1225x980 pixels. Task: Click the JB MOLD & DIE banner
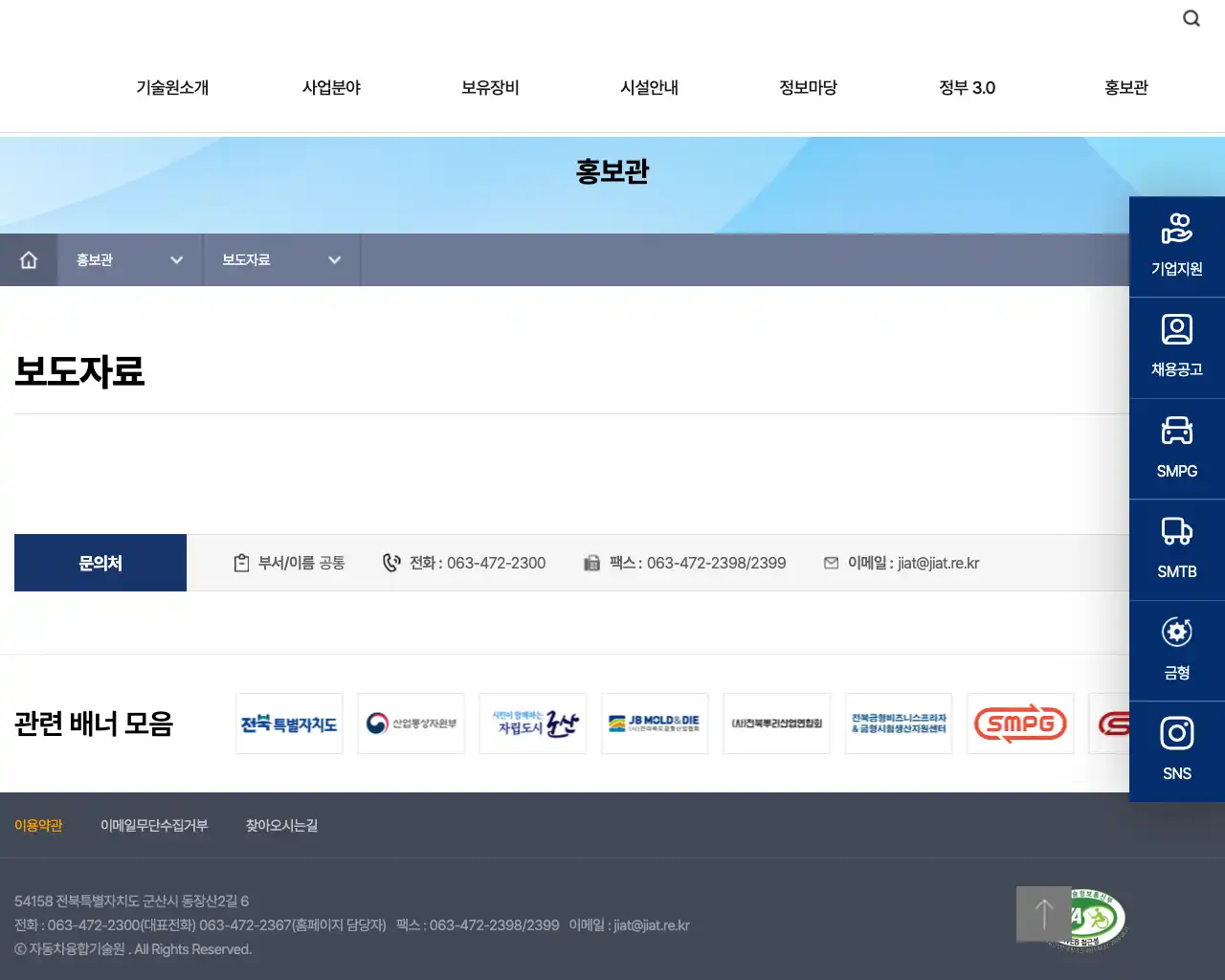(x=655, y=724)
